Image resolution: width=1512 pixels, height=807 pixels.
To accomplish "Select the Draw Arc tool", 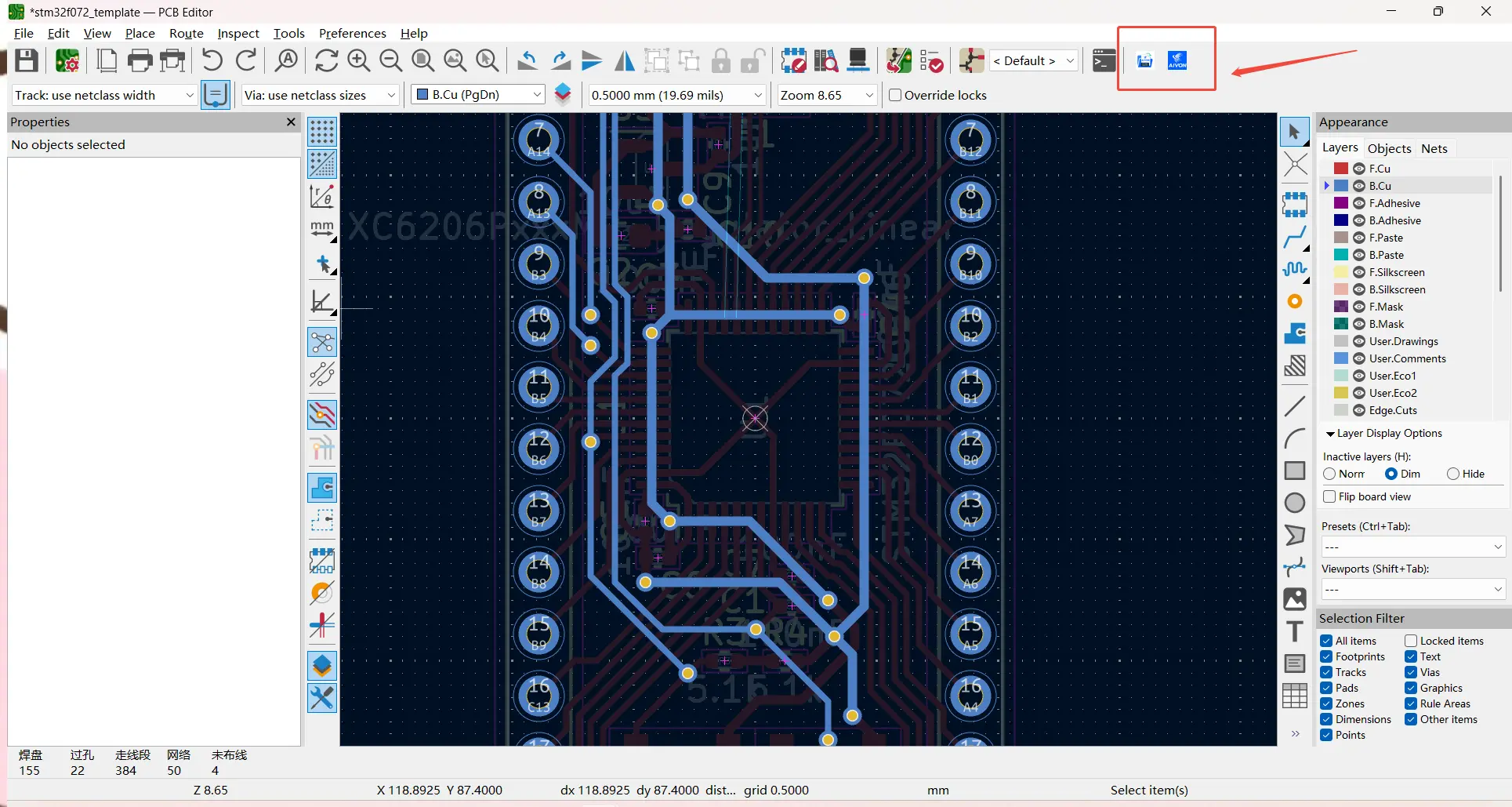I will coord(1295,438).
